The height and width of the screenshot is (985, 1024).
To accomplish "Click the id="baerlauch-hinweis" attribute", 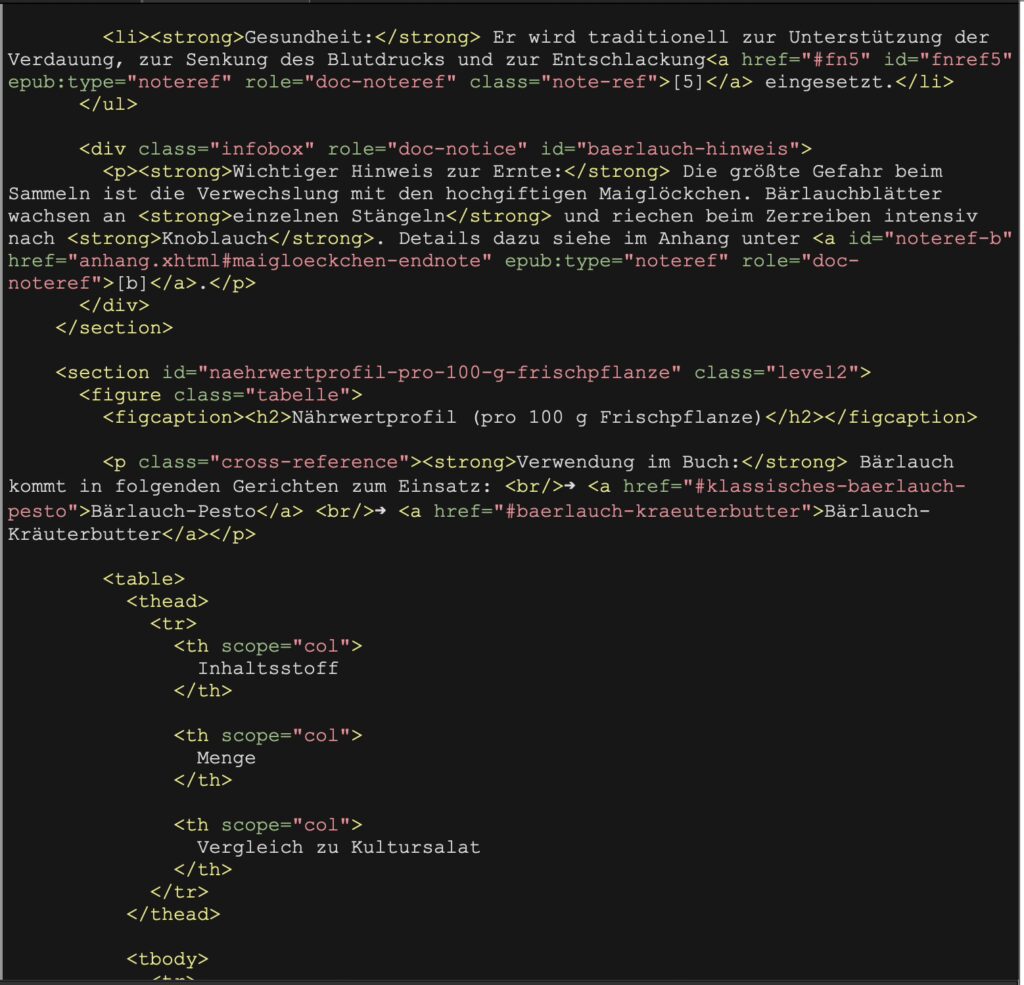I will coord(670,149).
